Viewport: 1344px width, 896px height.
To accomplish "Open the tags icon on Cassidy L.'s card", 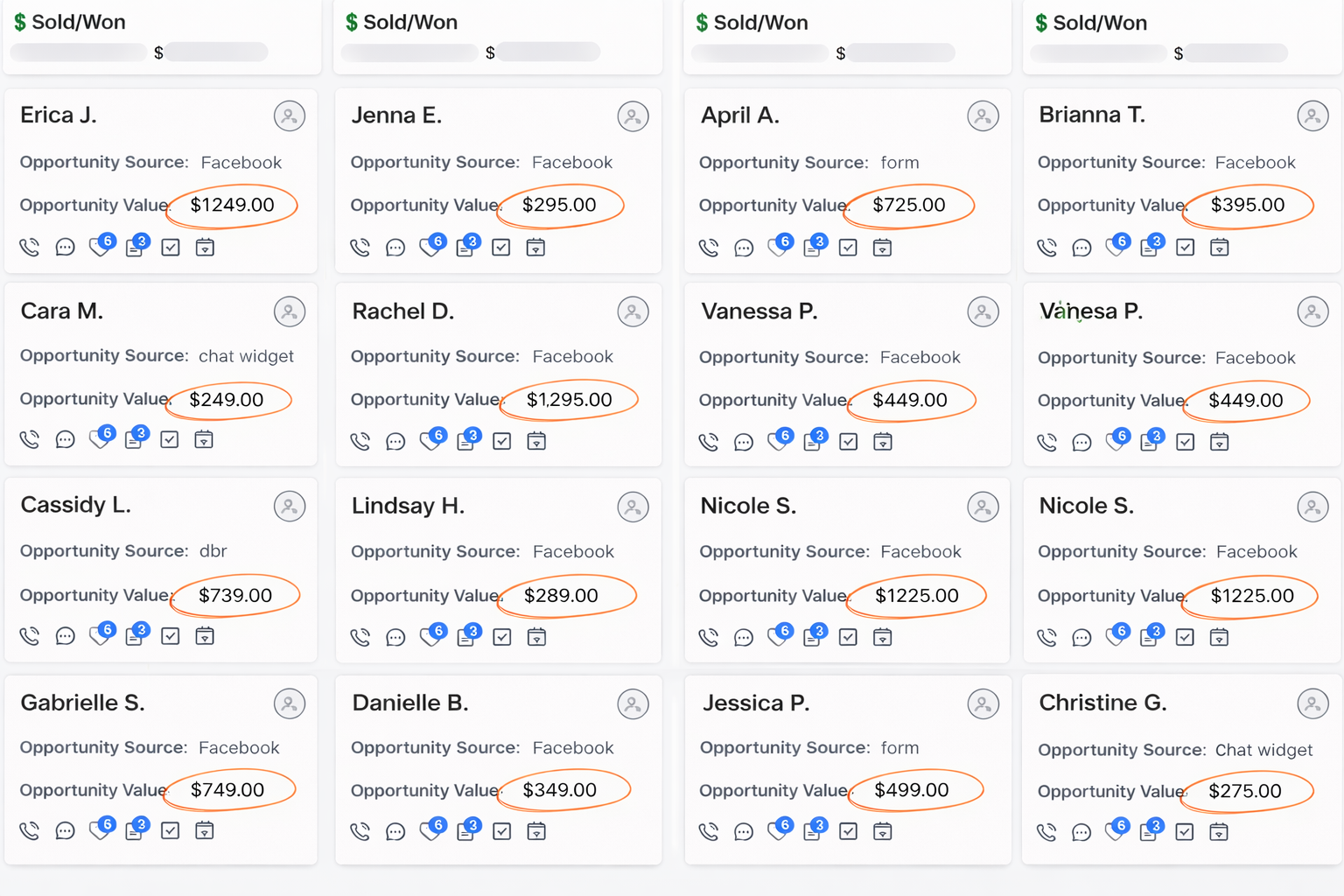I will 100,636.
